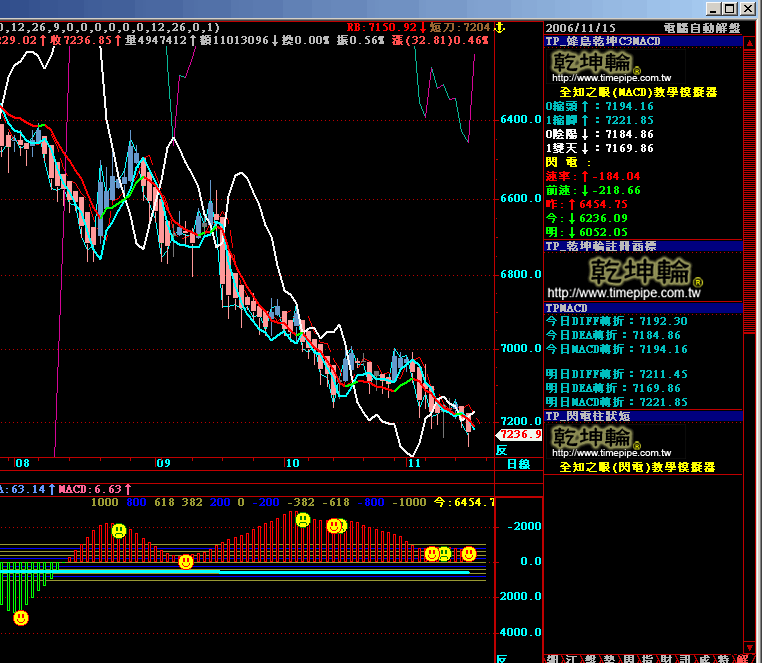Click smiley icon below the 1000 label
This screenshot has width=762, height=663.
coord(119,531)
